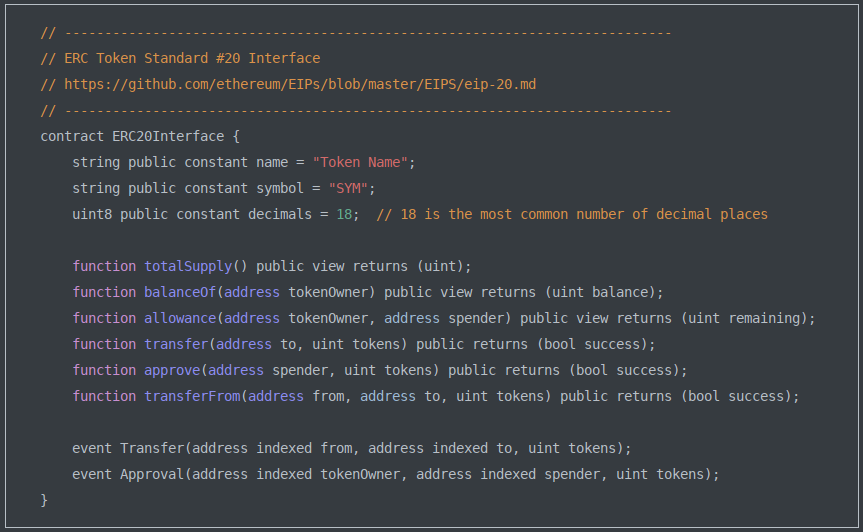The height and width of the screenshot is (532, 863).
Task: Click the closing brace of the contract
Action: [44, 499]
